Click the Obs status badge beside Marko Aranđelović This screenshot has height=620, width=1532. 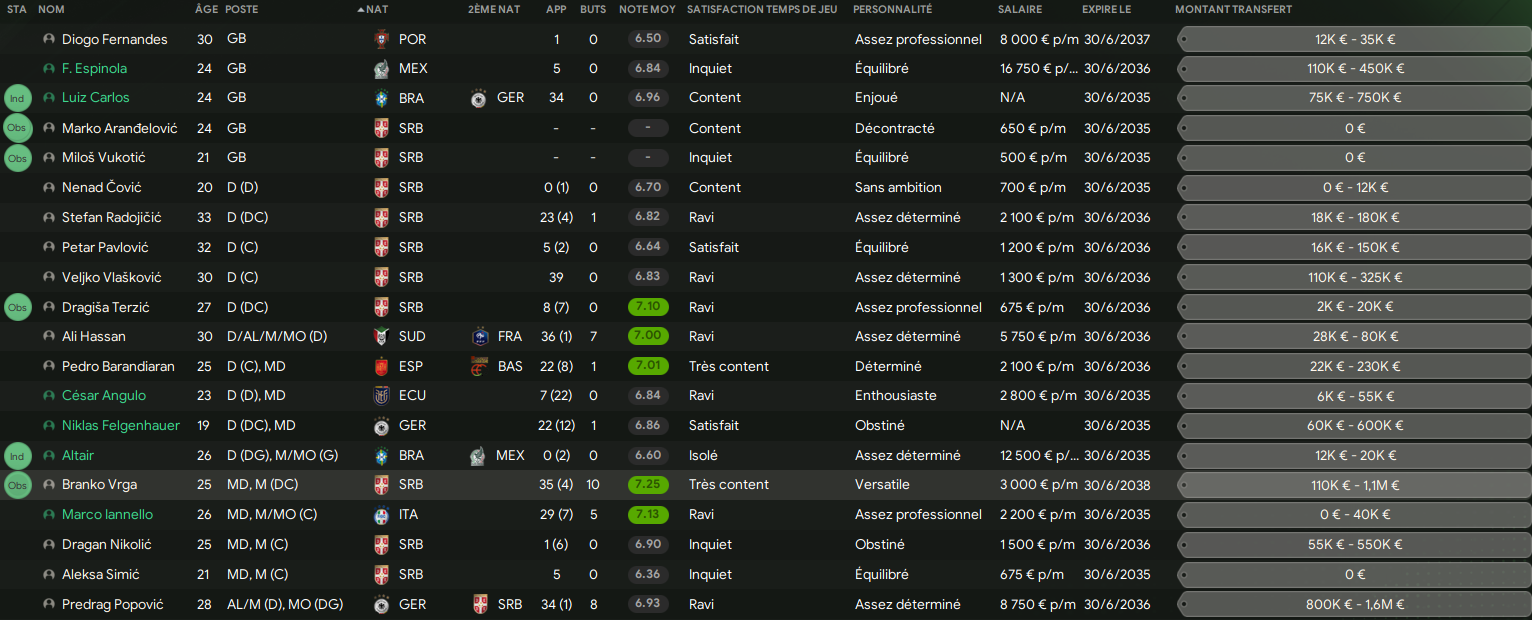[x=18, y=128]
